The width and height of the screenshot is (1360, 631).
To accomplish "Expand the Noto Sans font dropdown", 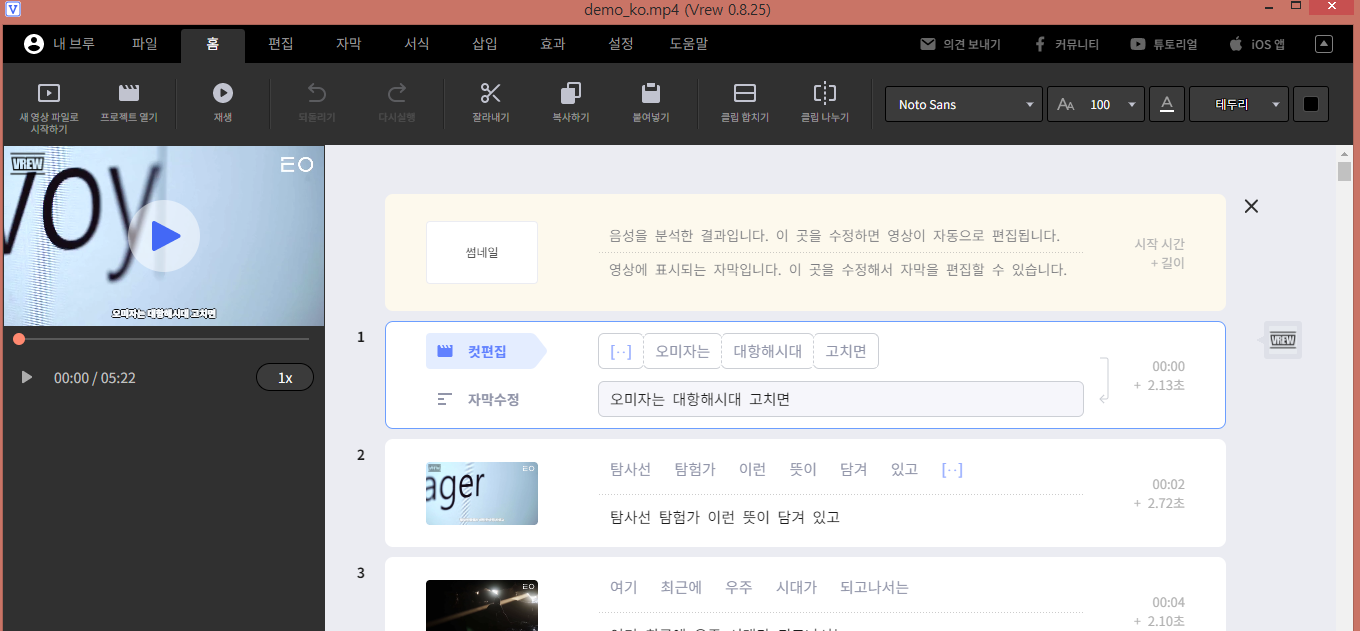I will pos(964,104).
